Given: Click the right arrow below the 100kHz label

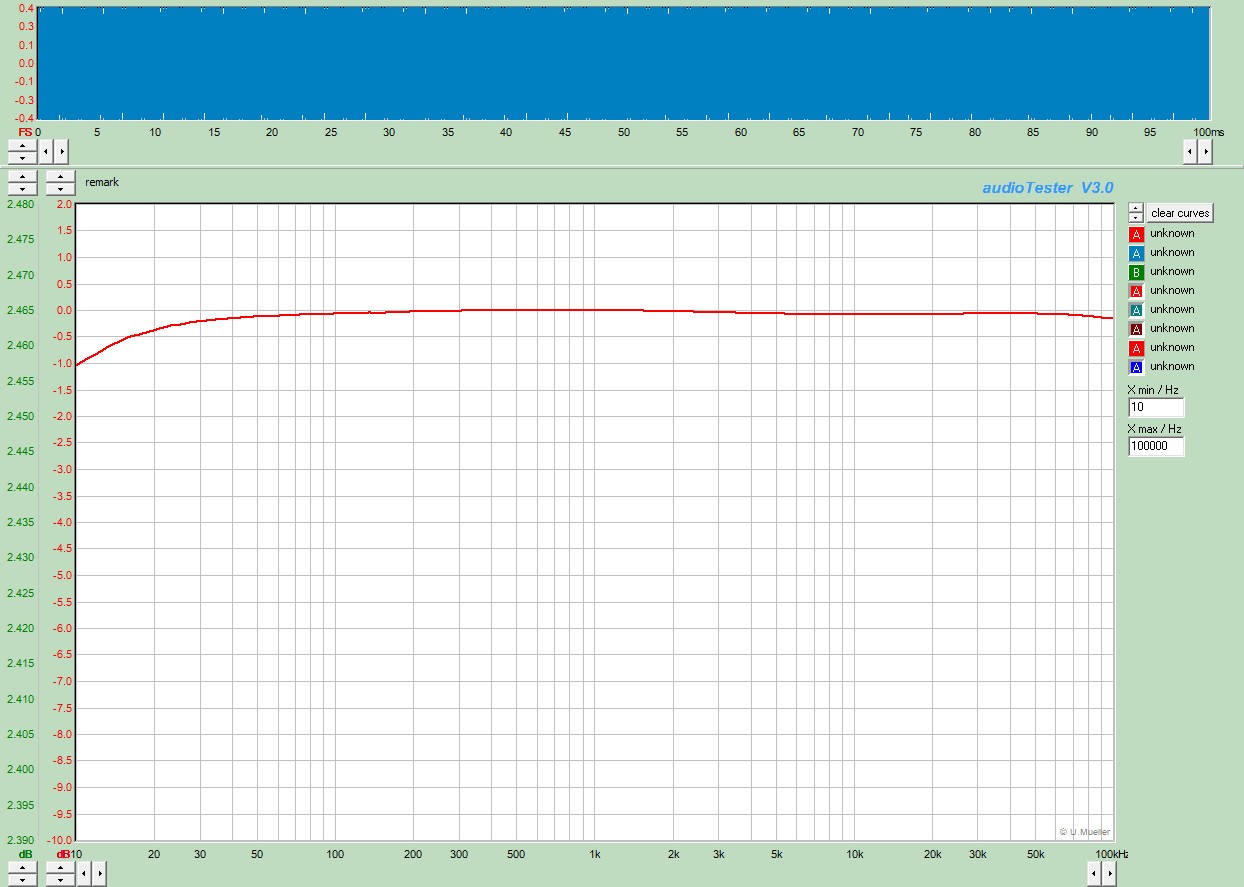Looking at the screenshot, I should (x=1109, y=874).
